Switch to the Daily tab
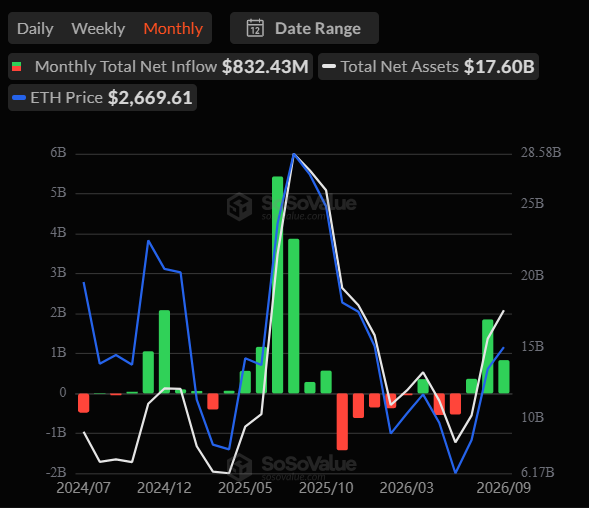The width and height of the screenshot is (589, 508). [35, 29]
